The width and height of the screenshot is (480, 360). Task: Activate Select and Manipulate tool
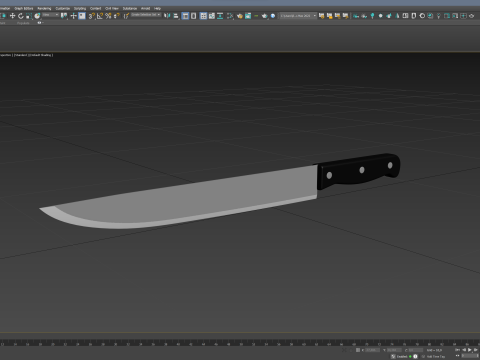coord(74,16)
